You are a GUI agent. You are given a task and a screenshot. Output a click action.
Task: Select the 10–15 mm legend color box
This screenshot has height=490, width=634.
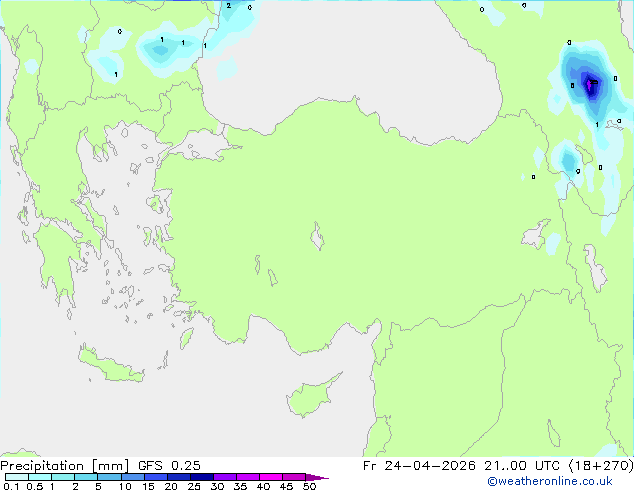[133, 477]
